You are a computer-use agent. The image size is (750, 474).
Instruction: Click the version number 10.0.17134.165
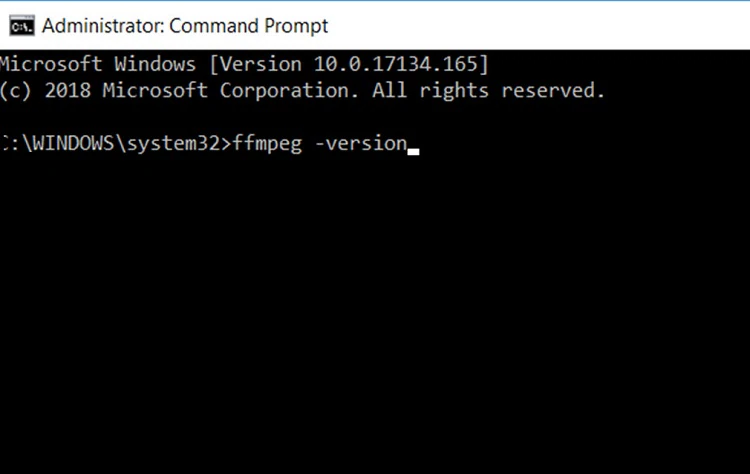click(402, 65)
